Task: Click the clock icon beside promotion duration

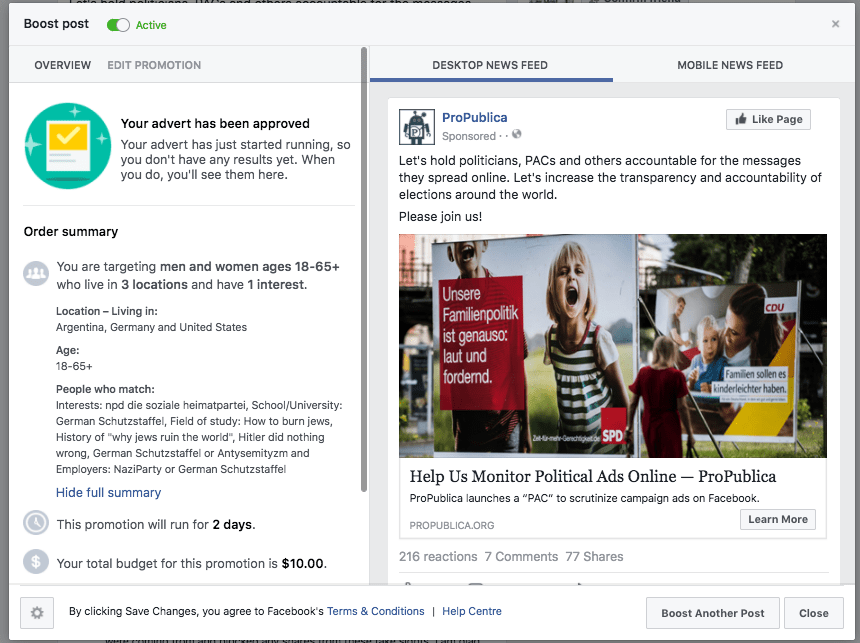Action: 36,523
